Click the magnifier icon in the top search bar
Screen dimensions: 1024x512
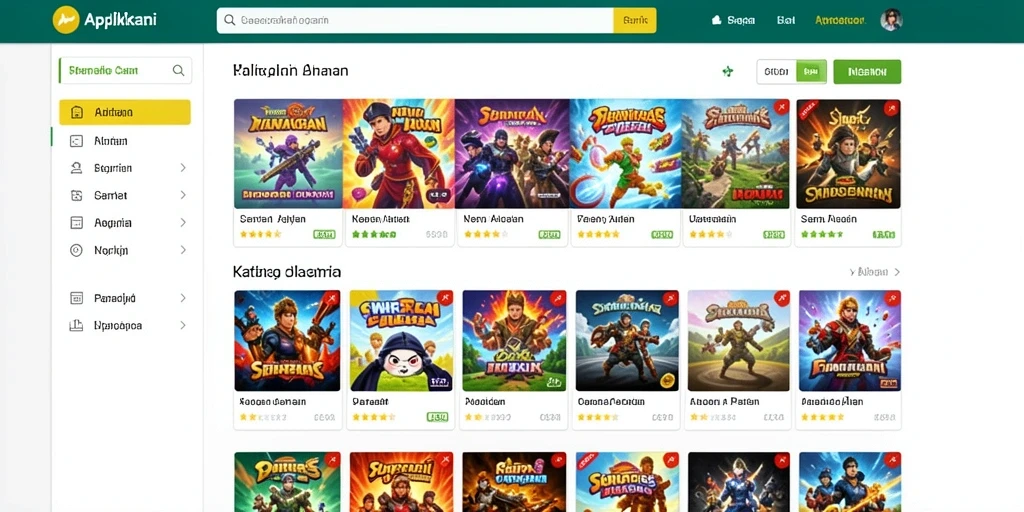[229, 20]
